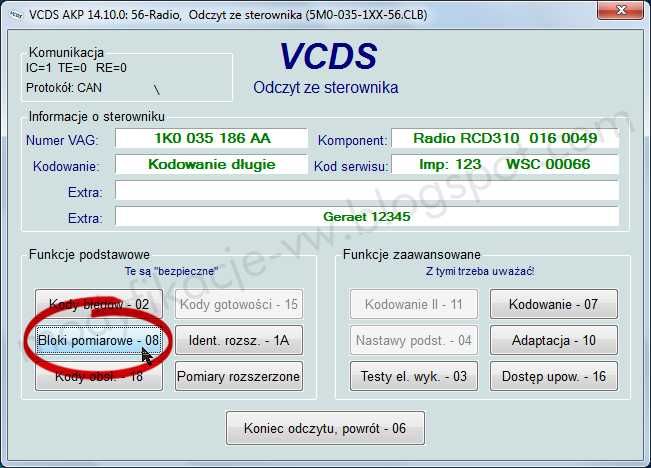Click the 'Informacje o sterowniku' group title
This screenshot has height=468, width=651.
click(96, 117)
